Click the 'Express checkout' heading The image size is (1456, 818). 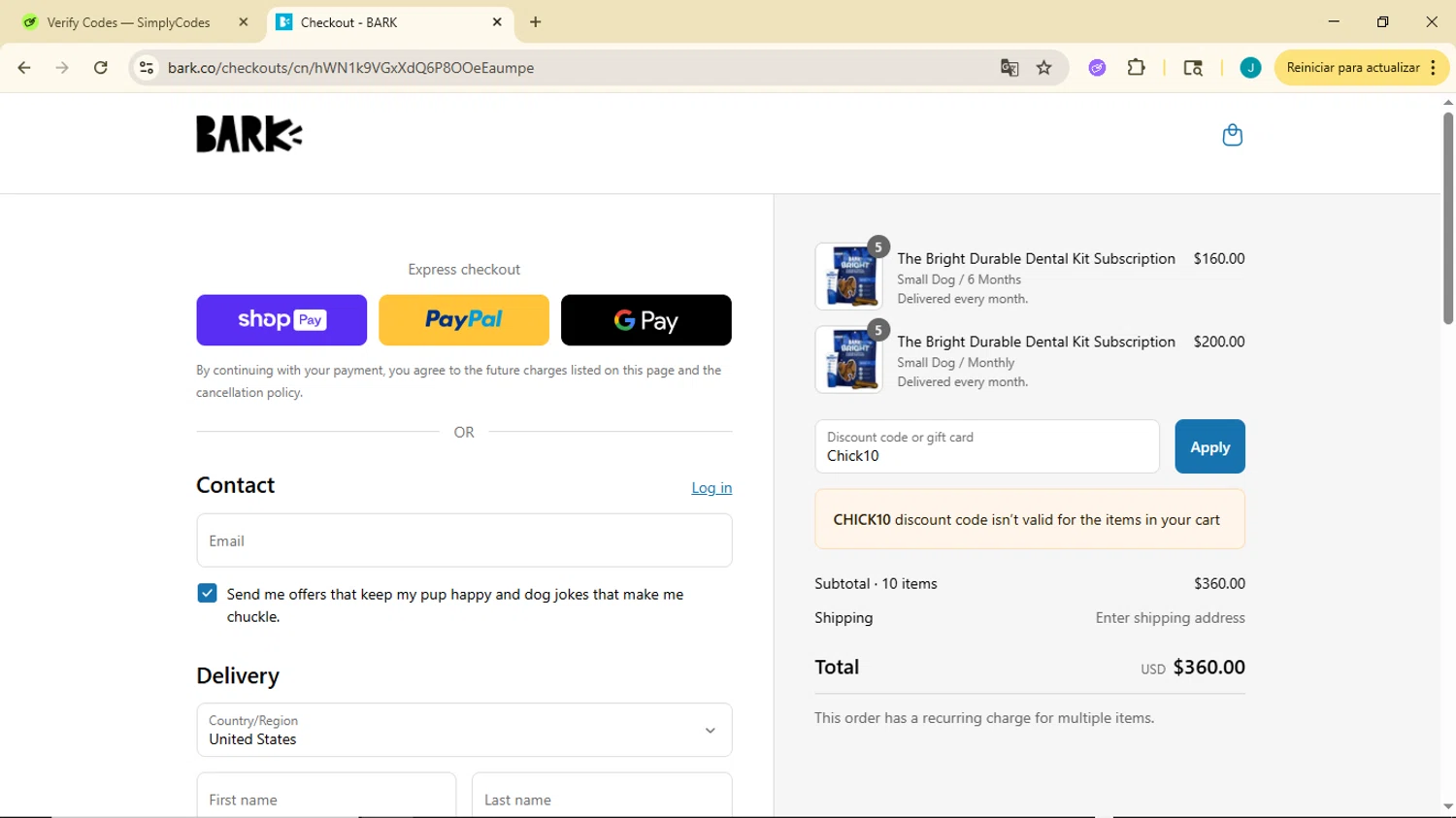[464, 270]
